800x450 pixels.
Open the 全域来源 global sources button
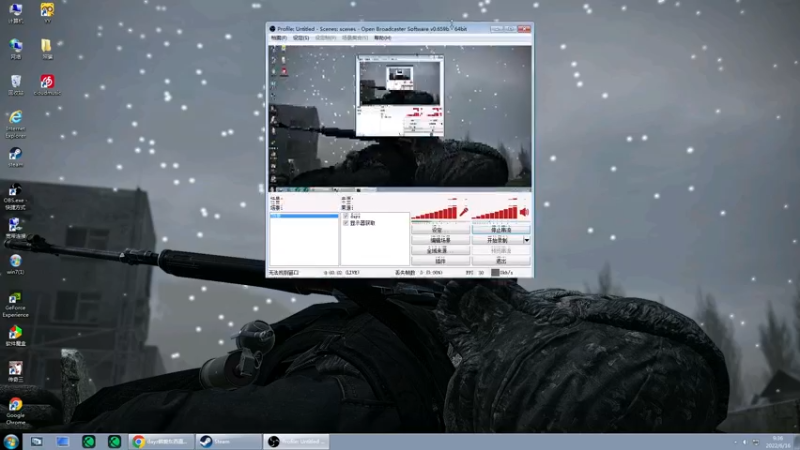[x=440, y=251]
